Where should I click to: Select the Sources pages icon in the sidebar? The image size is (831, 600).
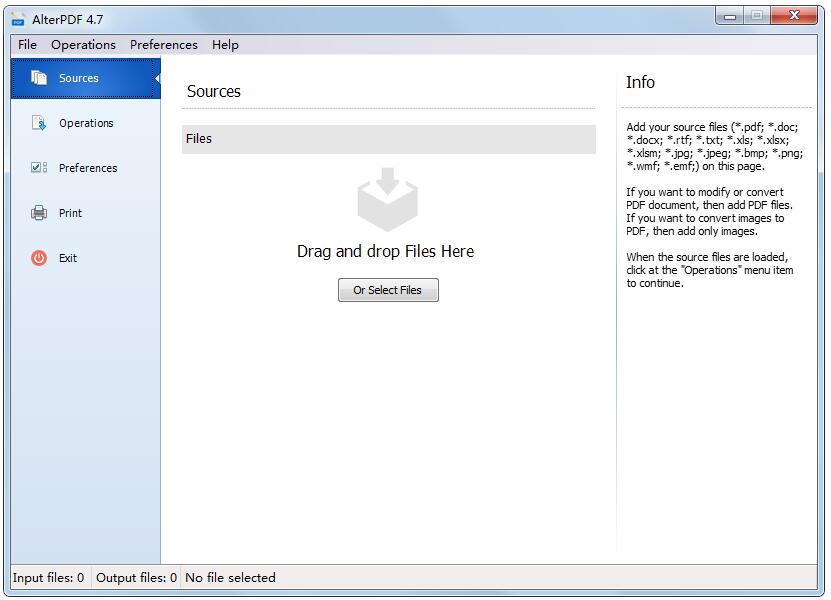[42, 77]
